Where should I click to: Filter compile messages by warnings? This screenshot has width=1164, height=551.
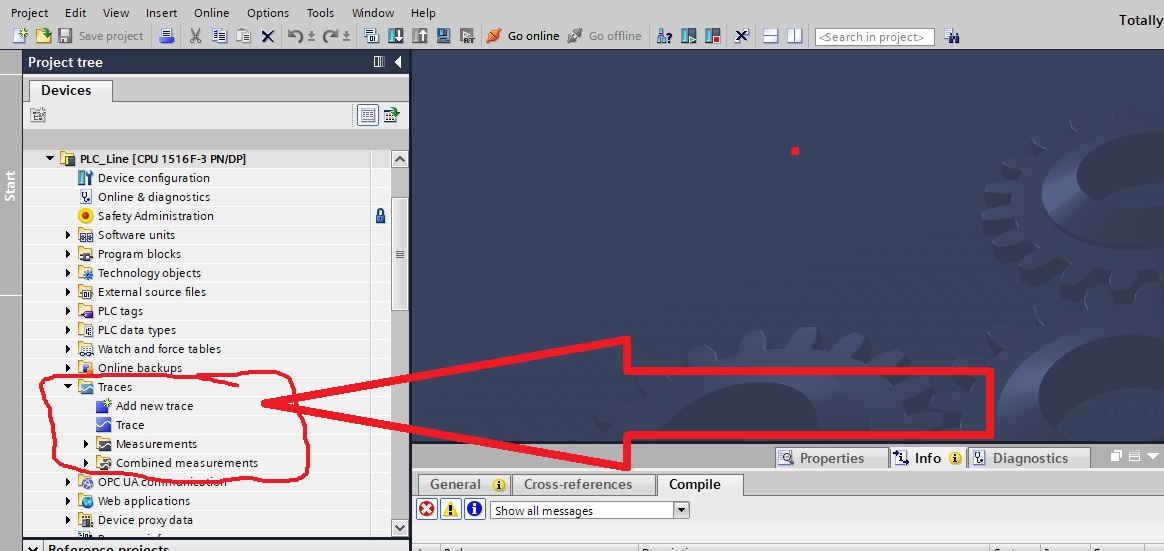[x=451, y=509]
